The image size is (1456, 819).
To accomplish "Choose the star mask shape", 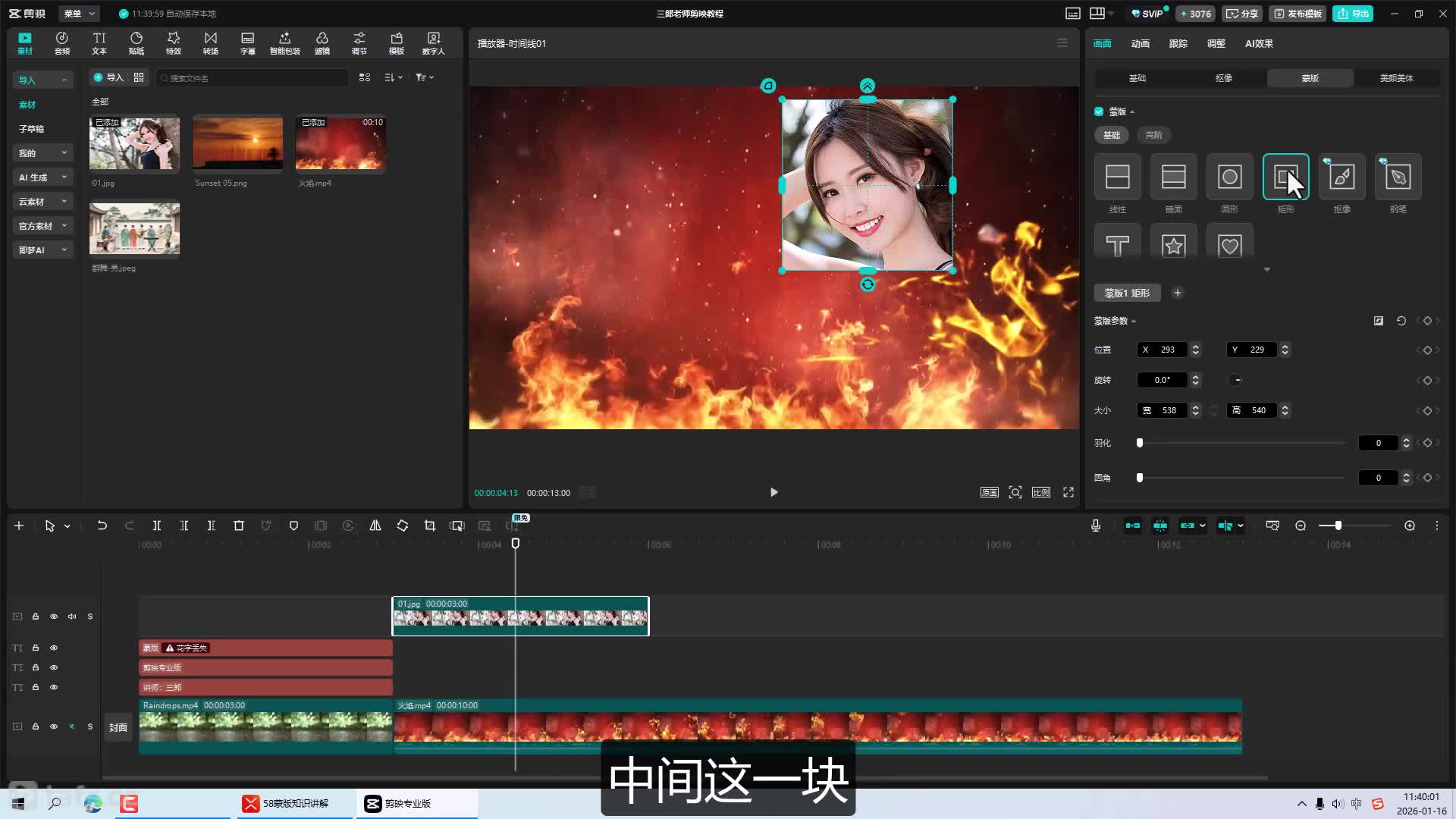I will coord(1173,245).
